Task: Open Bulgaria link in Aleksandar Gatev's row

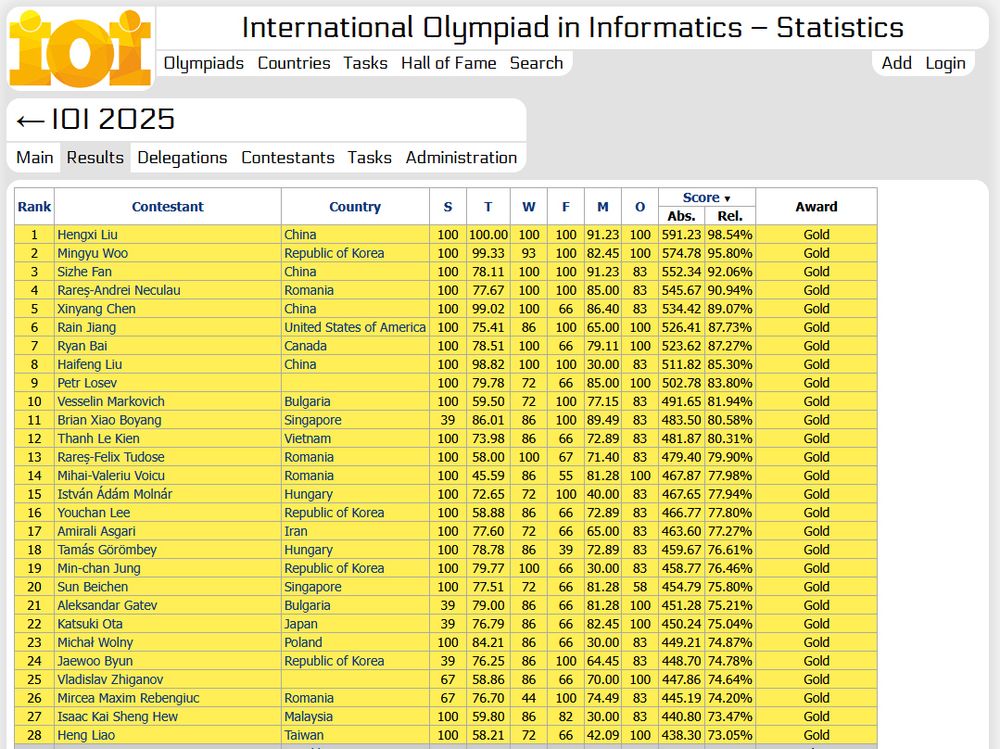Action: 307,605
